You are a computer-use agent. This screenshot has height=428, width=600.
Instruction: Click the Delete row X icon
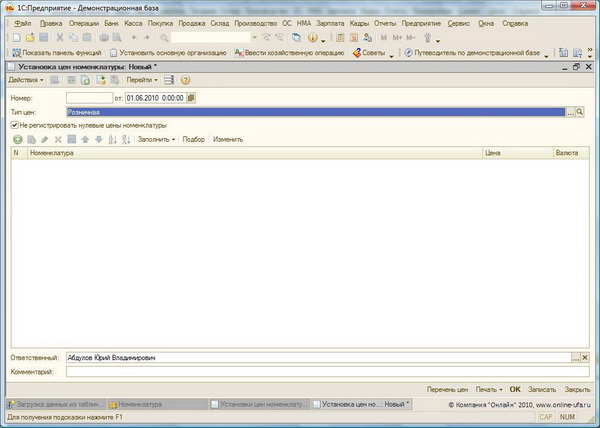click(x=58, y=139)
